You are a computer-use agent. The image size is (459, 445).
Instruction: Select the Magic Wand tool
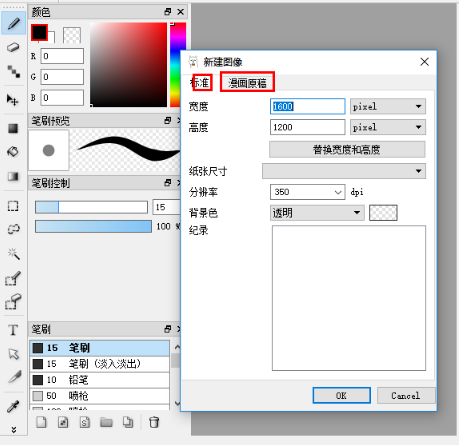(x=13, y=254)
